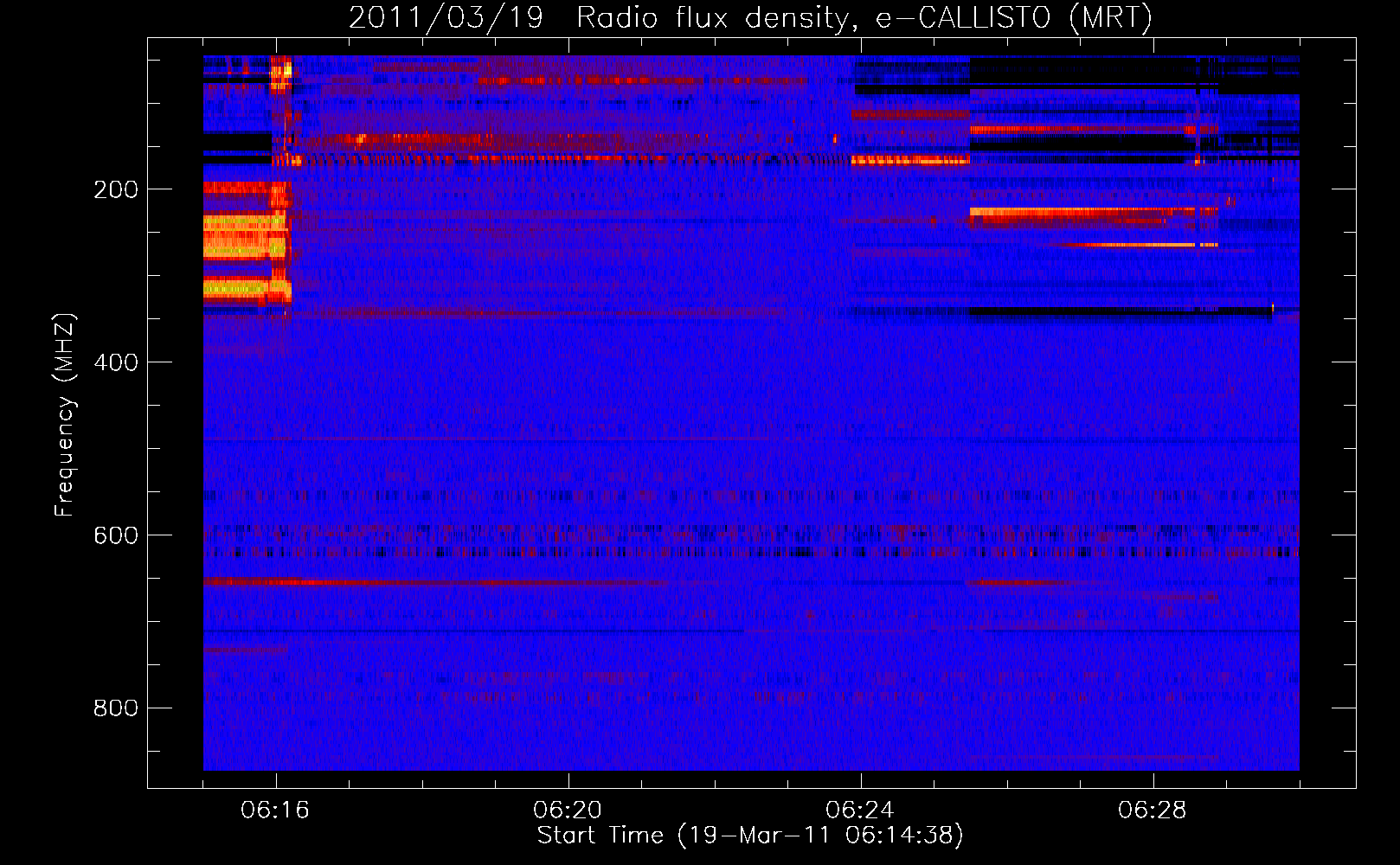Click the 600 frequency tick label
This screenshot has height=865, width=1400.
(116, 535)
